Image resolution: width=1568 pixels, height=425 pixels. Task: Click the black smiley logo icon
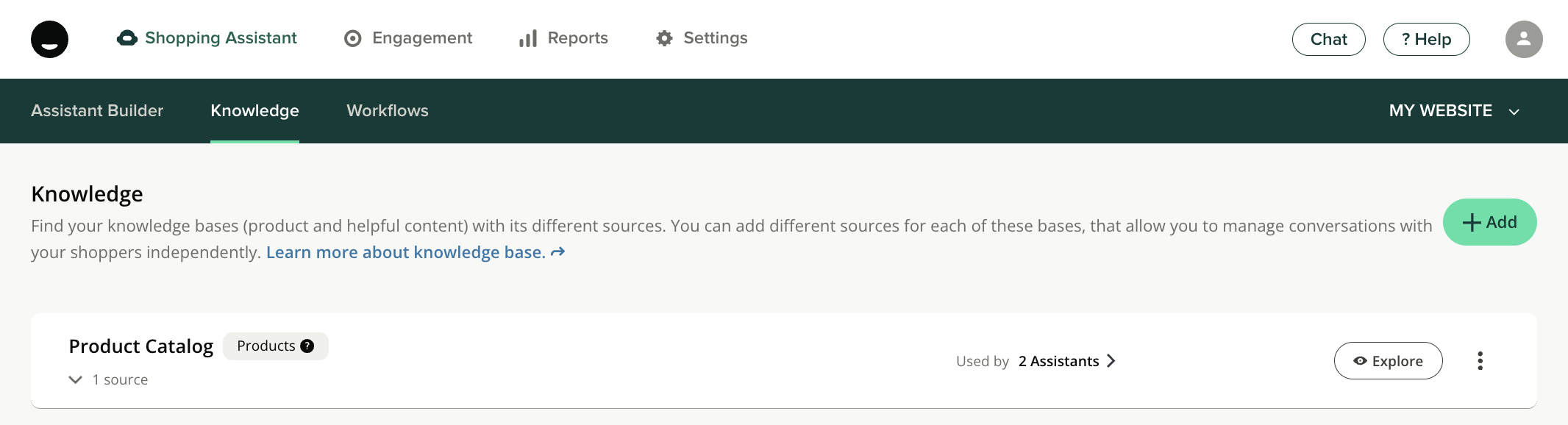click(49, 39)
